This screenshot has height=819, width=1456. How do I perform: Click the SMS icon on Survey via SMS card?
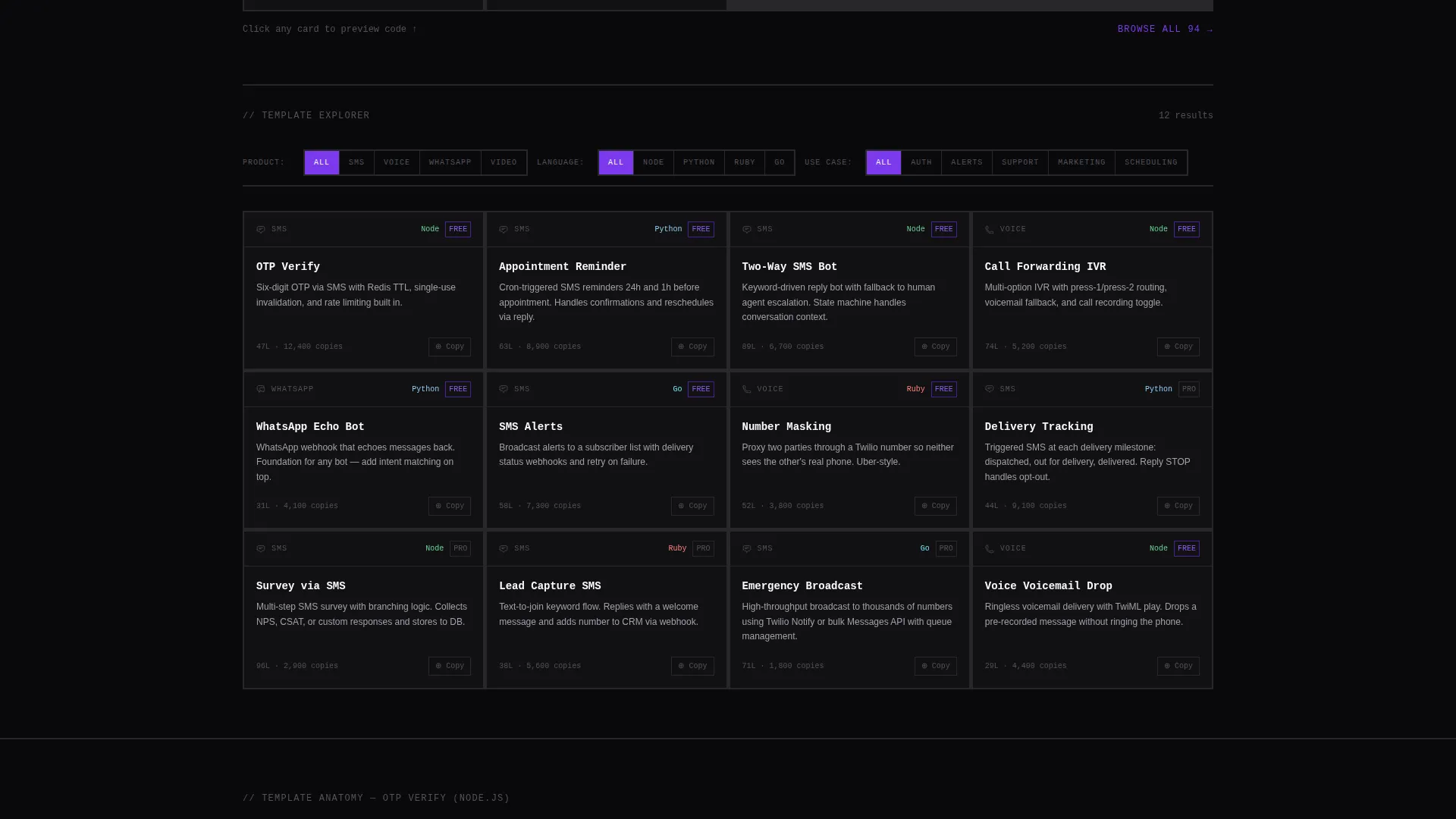[x=261, y=549]
